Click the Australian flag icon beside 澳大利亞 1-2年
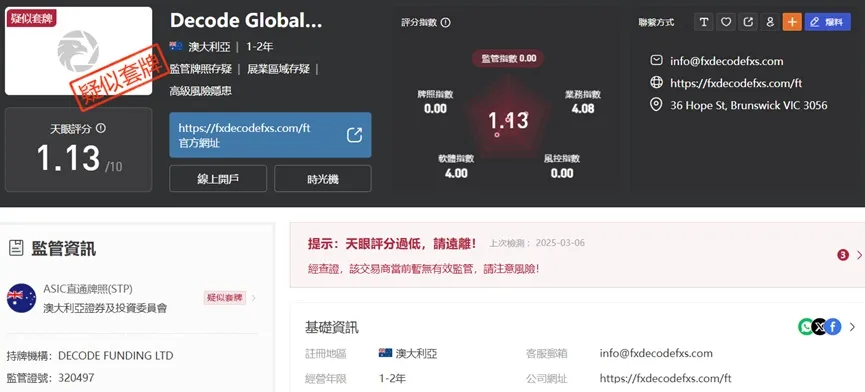The image size is (865, 392). pos(176,47)
